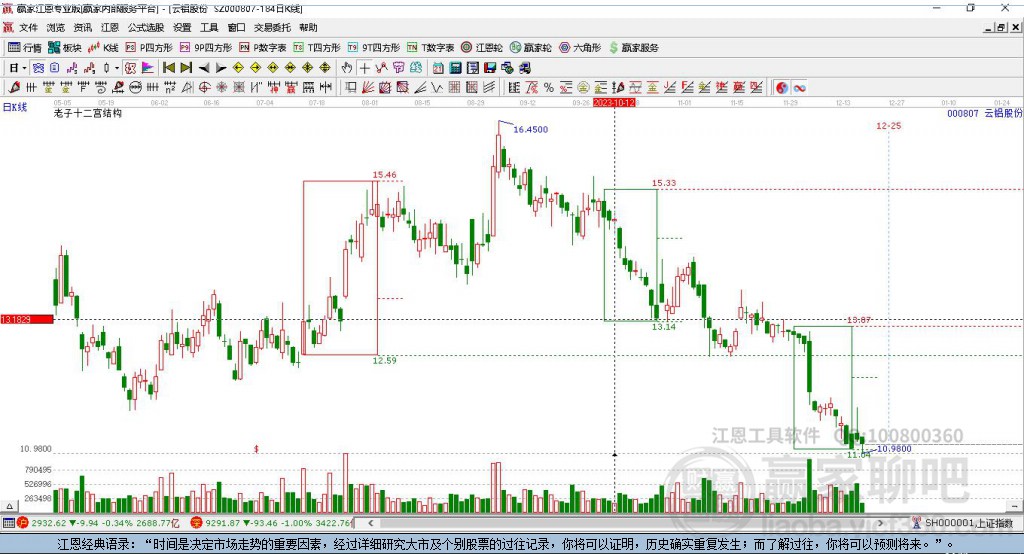Select the zigzag wave line tool
Image resolution: width=1024 pixels, height=554 pixels.
(x=437, y=87)
